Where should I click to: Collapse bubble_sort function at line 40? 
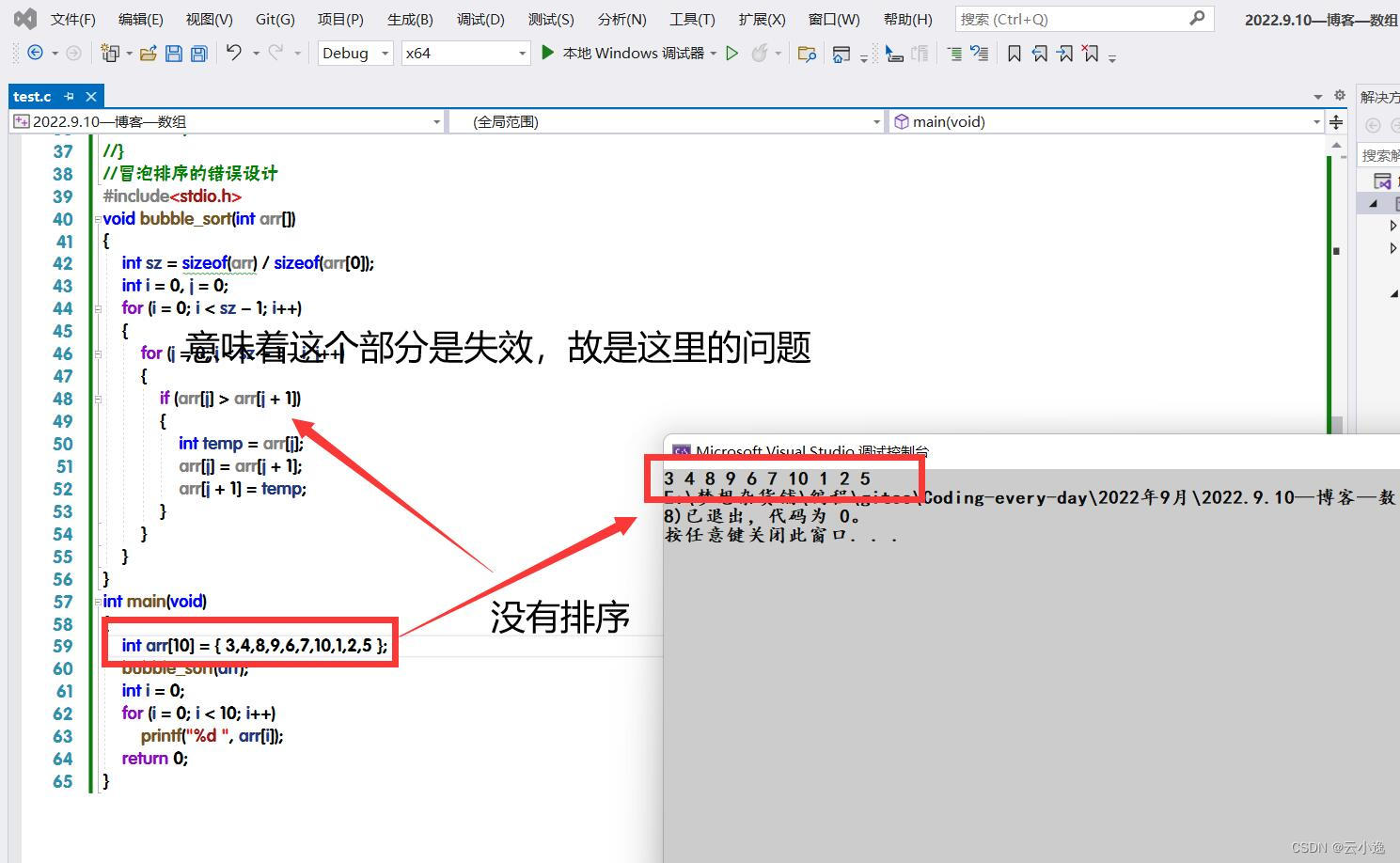pyautogui.click(x=97, y=219)
